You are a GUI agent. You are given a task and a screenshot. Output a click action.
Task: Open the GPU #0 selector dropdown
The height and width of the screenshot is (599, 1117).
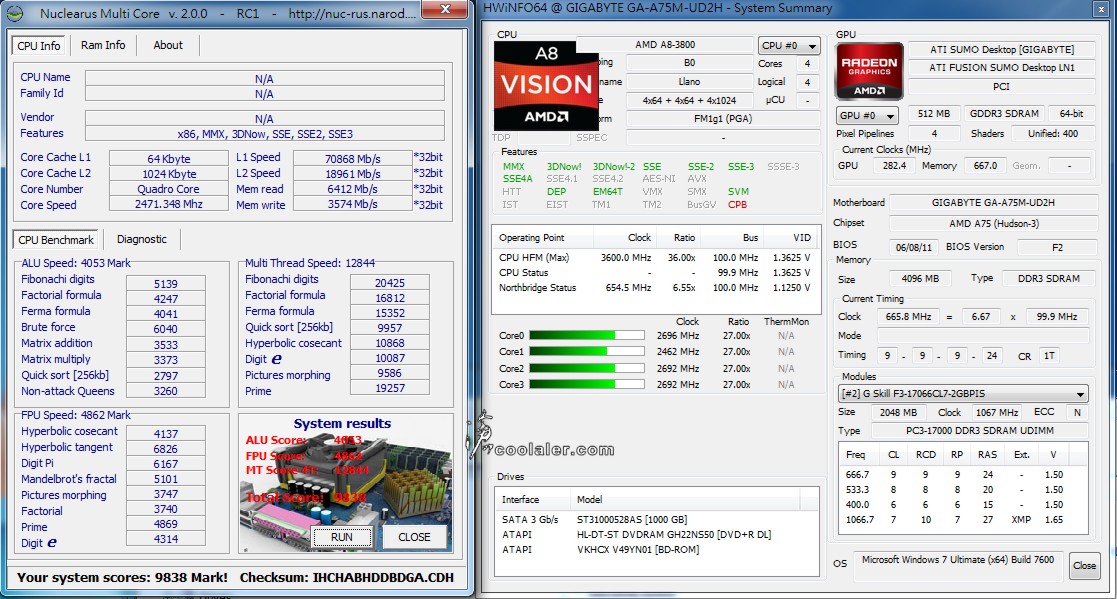click(867, 115)
